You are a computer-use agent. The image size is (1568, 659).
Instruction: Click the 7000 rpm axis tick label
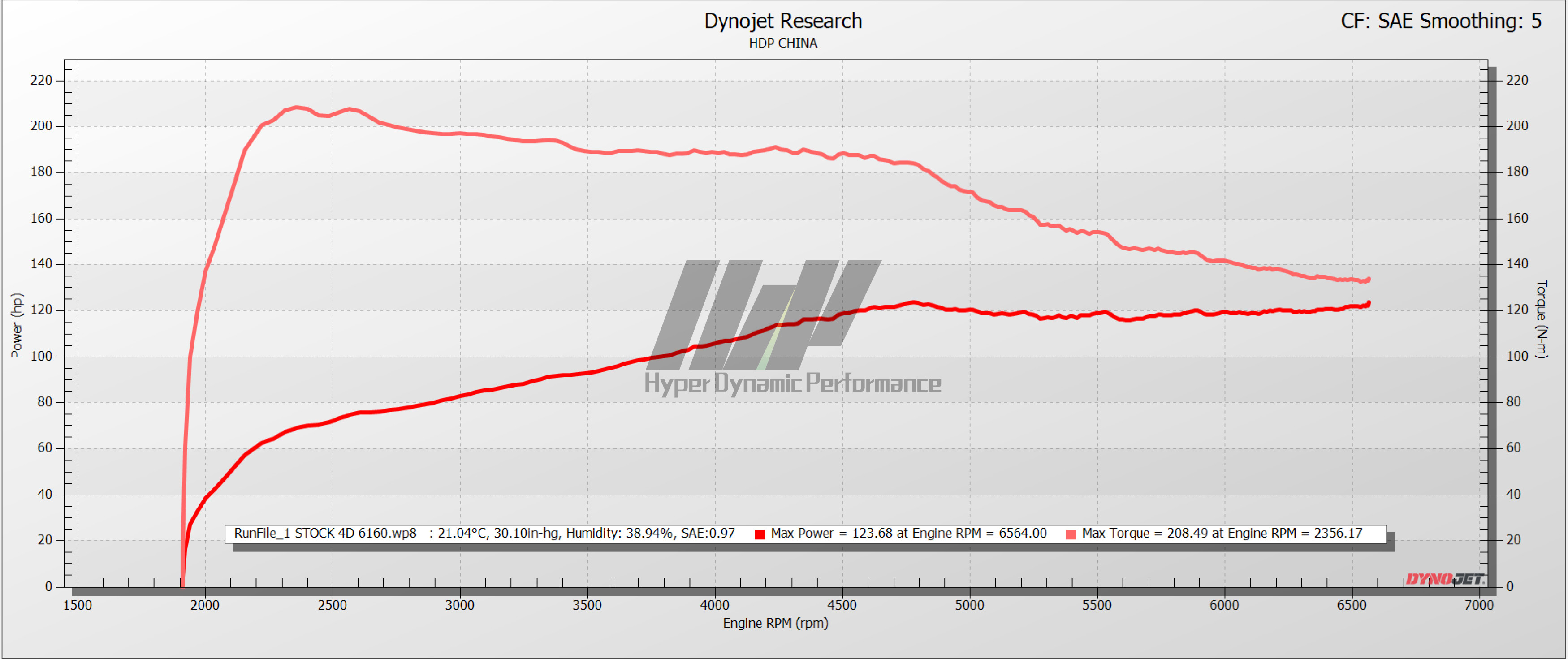[1479, 605]
